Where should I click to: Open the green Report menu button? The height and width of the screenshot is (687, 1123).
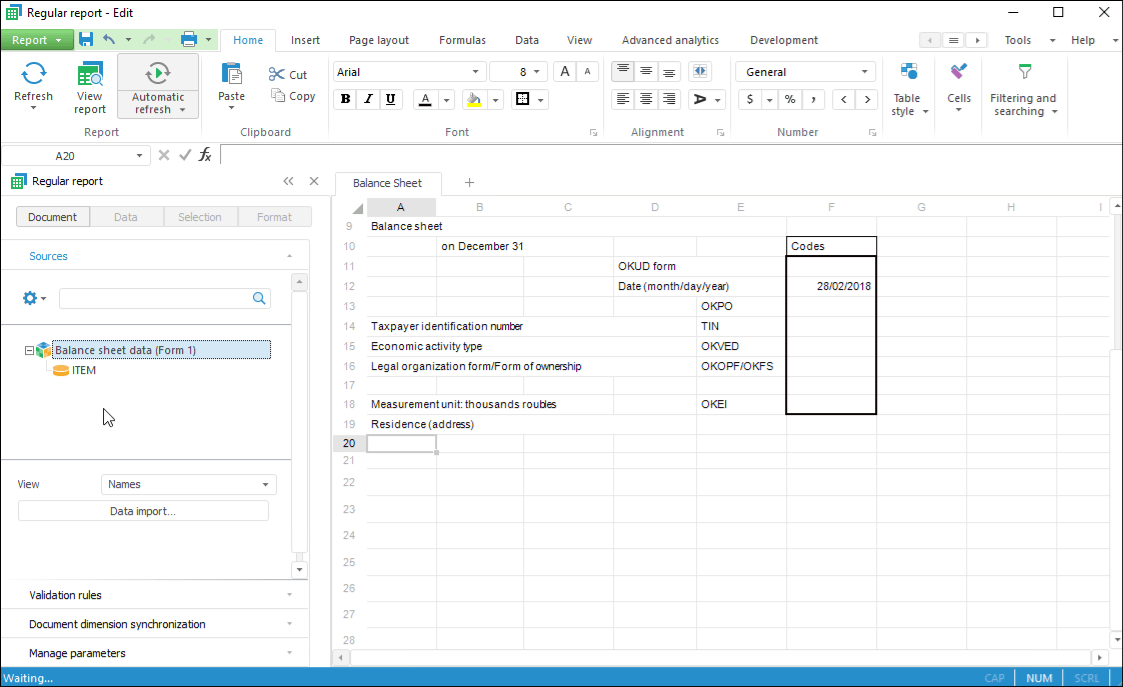pyautogui.click(x=36, y=40)
